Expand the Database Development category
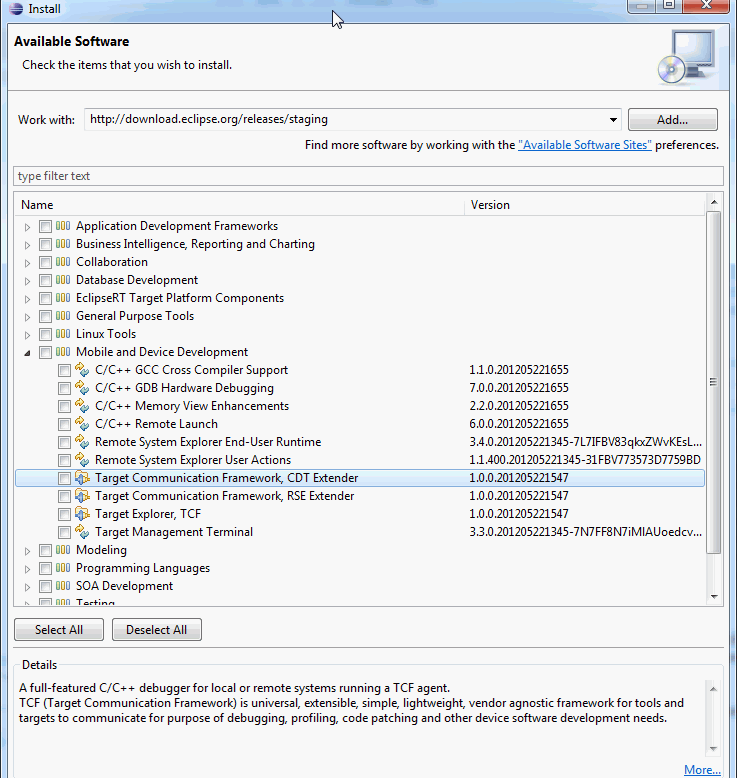This screenshot has height=778, width=737. 27,281
